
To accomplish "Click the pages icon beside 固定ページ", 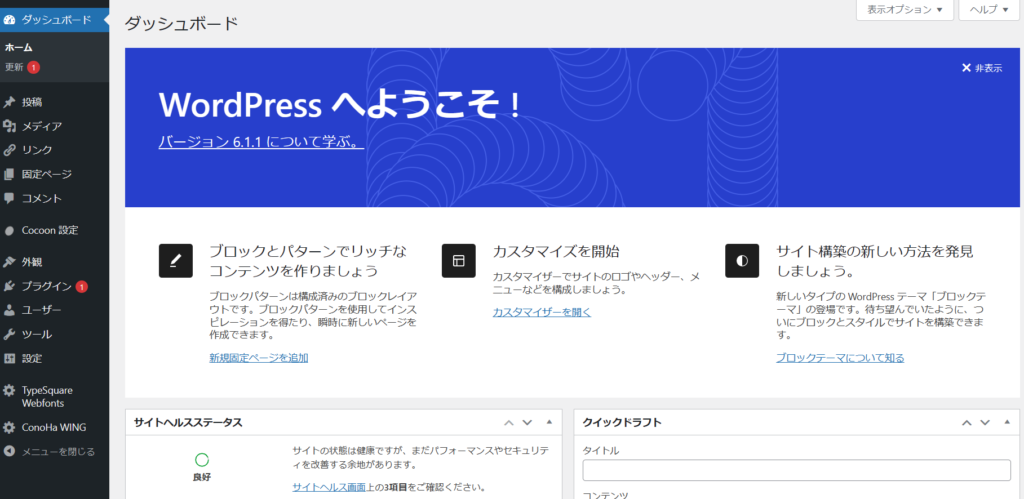I will click(9, 174).
